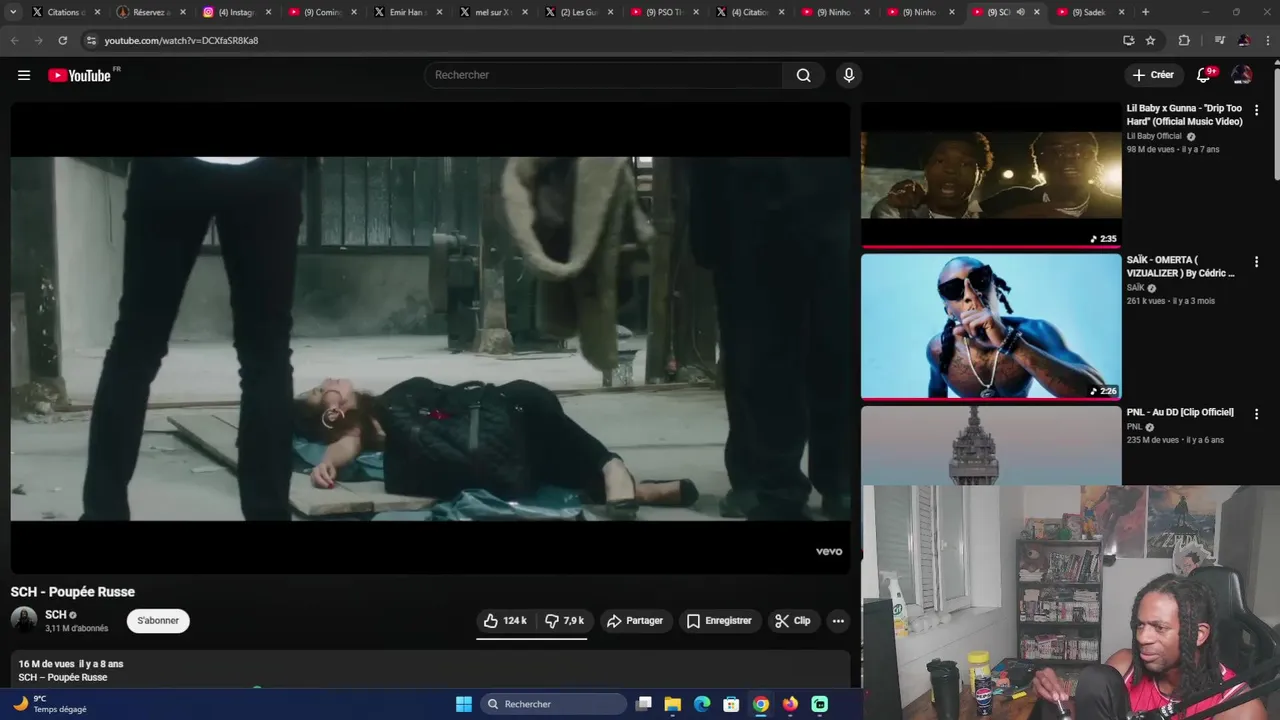Open Chrome profile avatar in toolbar
1280x720 pixels.
1244,40
